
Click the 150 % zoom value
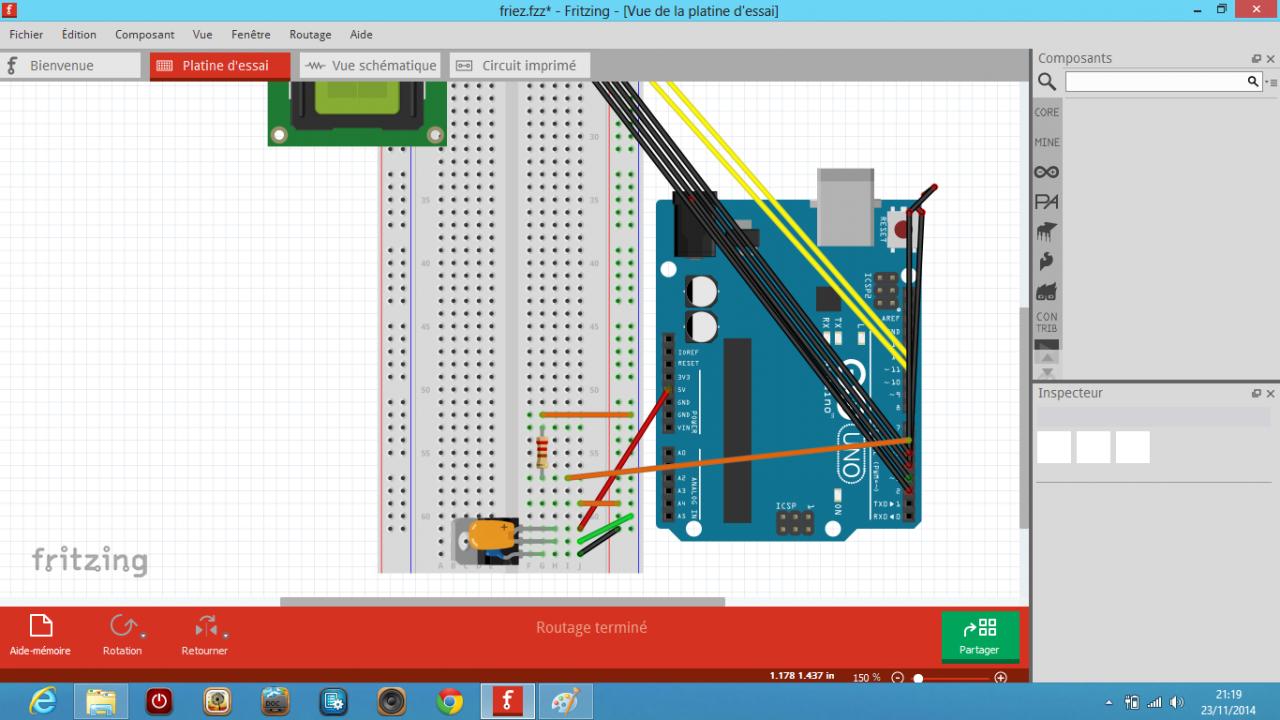(x=866, y=678)
